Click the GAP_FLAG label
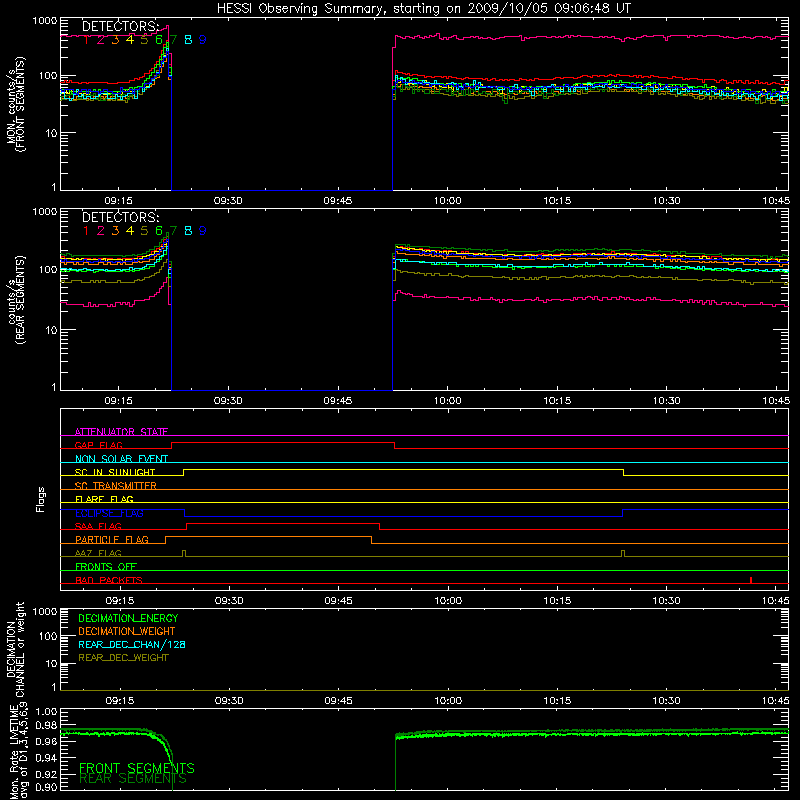 98,445
